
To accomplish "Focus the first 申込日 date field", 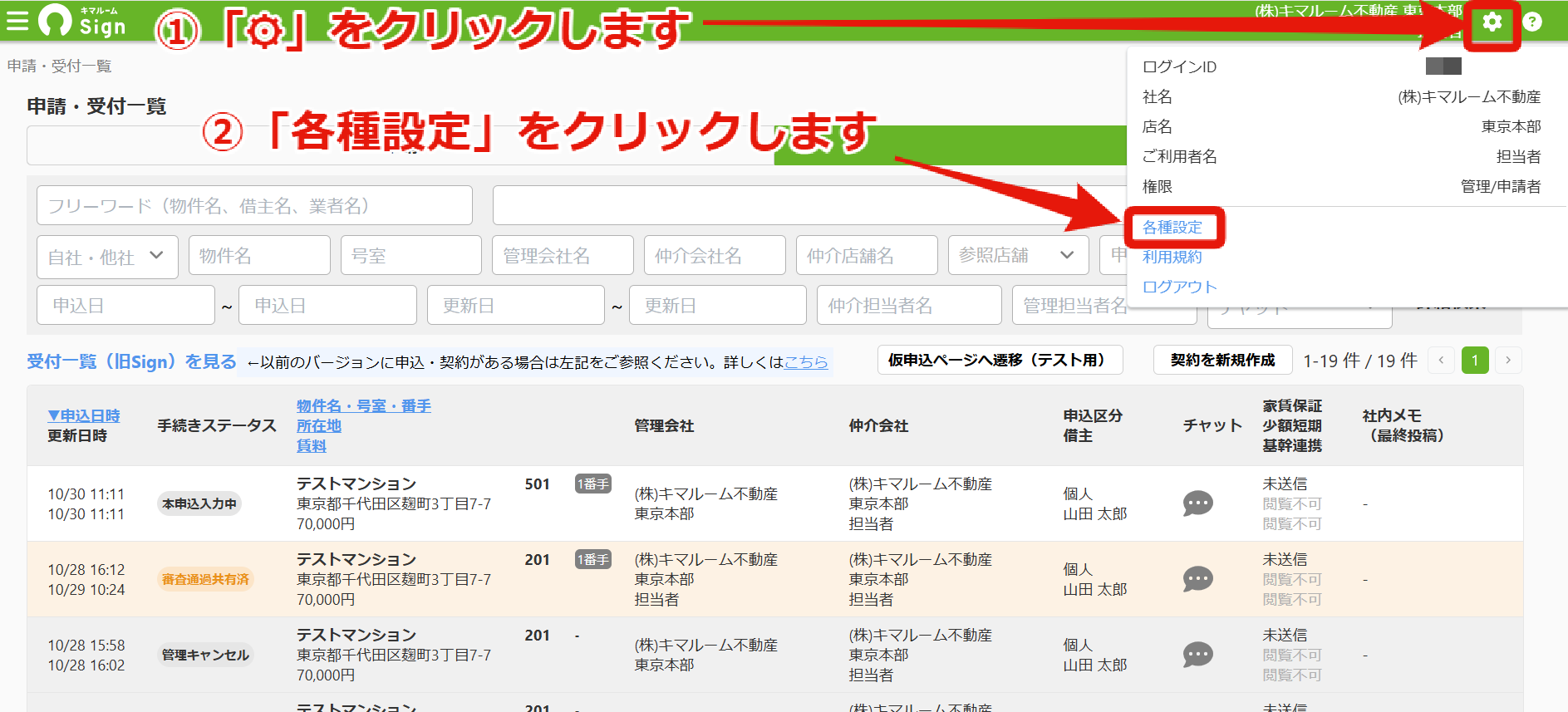I will (x=125, y=305).
